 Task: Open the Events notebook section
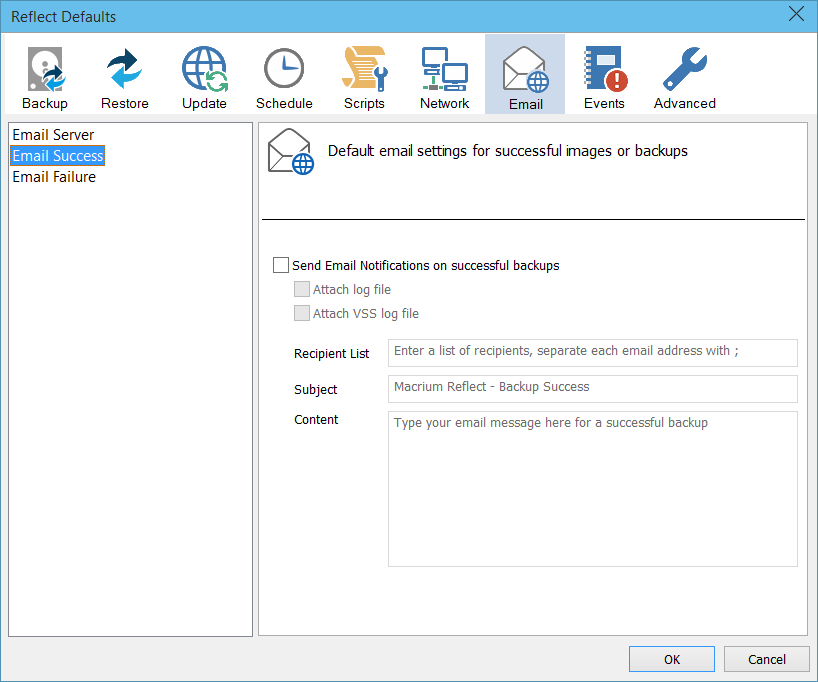click(605, 77)
